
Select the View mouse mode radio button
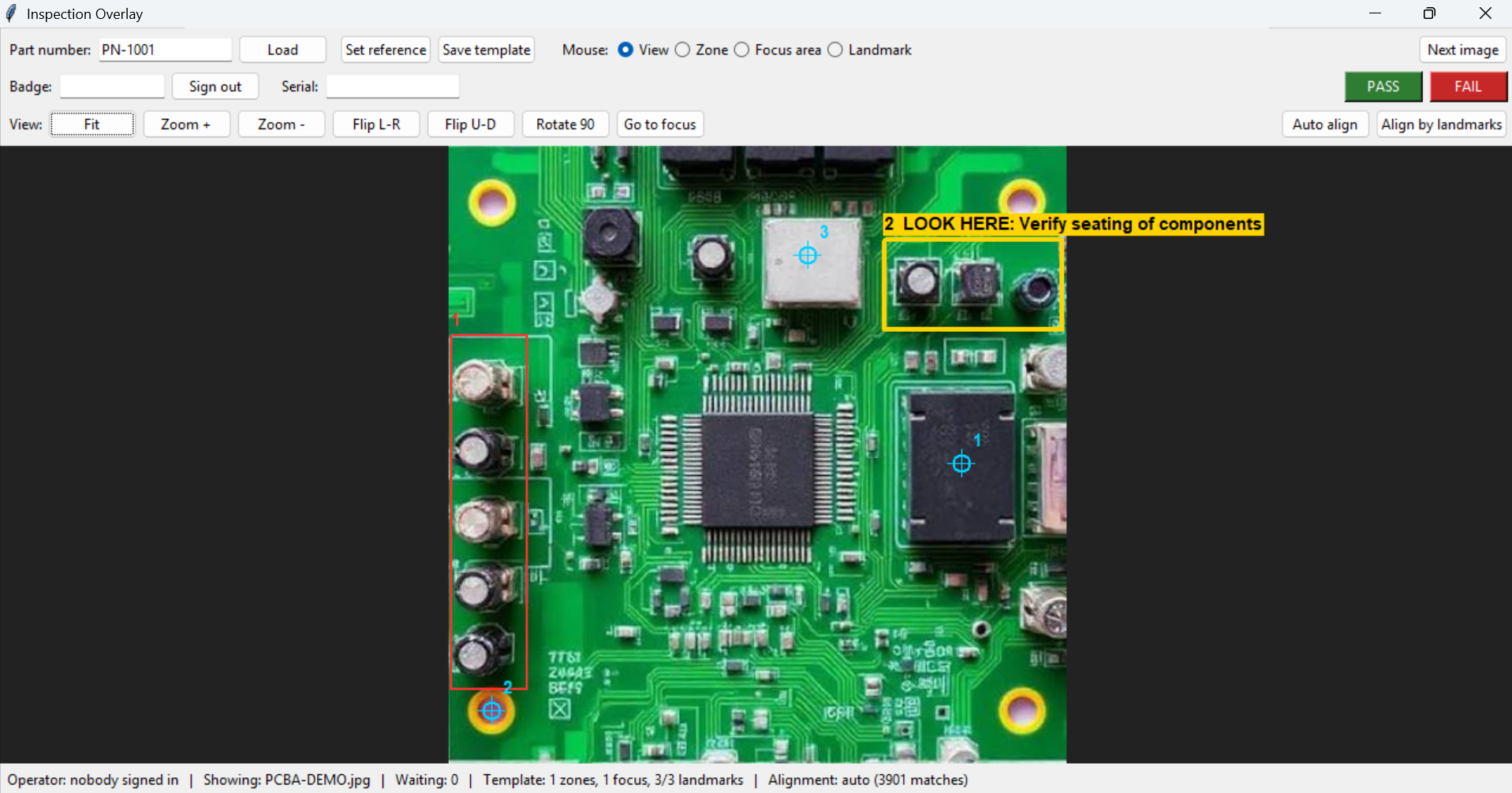coord(625,50)
